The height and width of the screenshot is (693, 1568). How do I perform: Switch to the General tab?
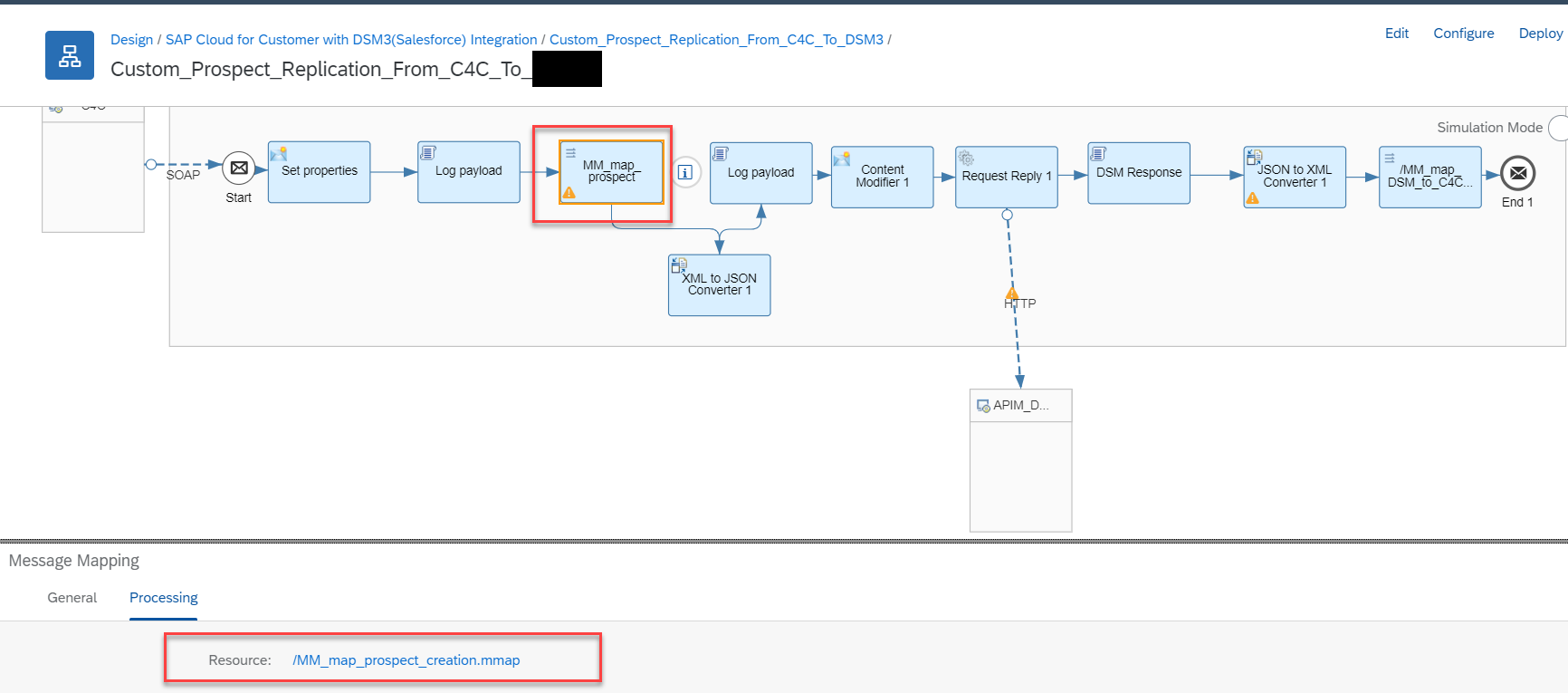(72, 598)
